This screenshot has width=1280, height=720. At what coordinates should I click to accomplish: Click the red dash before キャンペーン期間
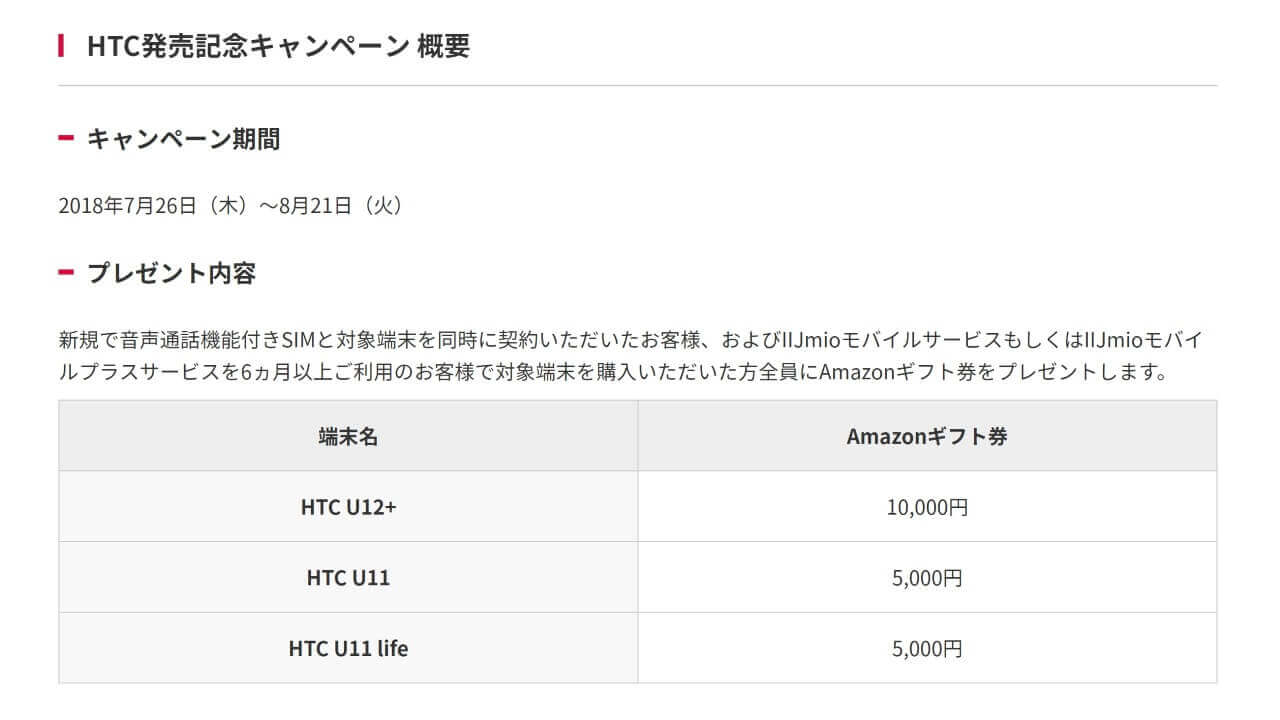[66, 138]
